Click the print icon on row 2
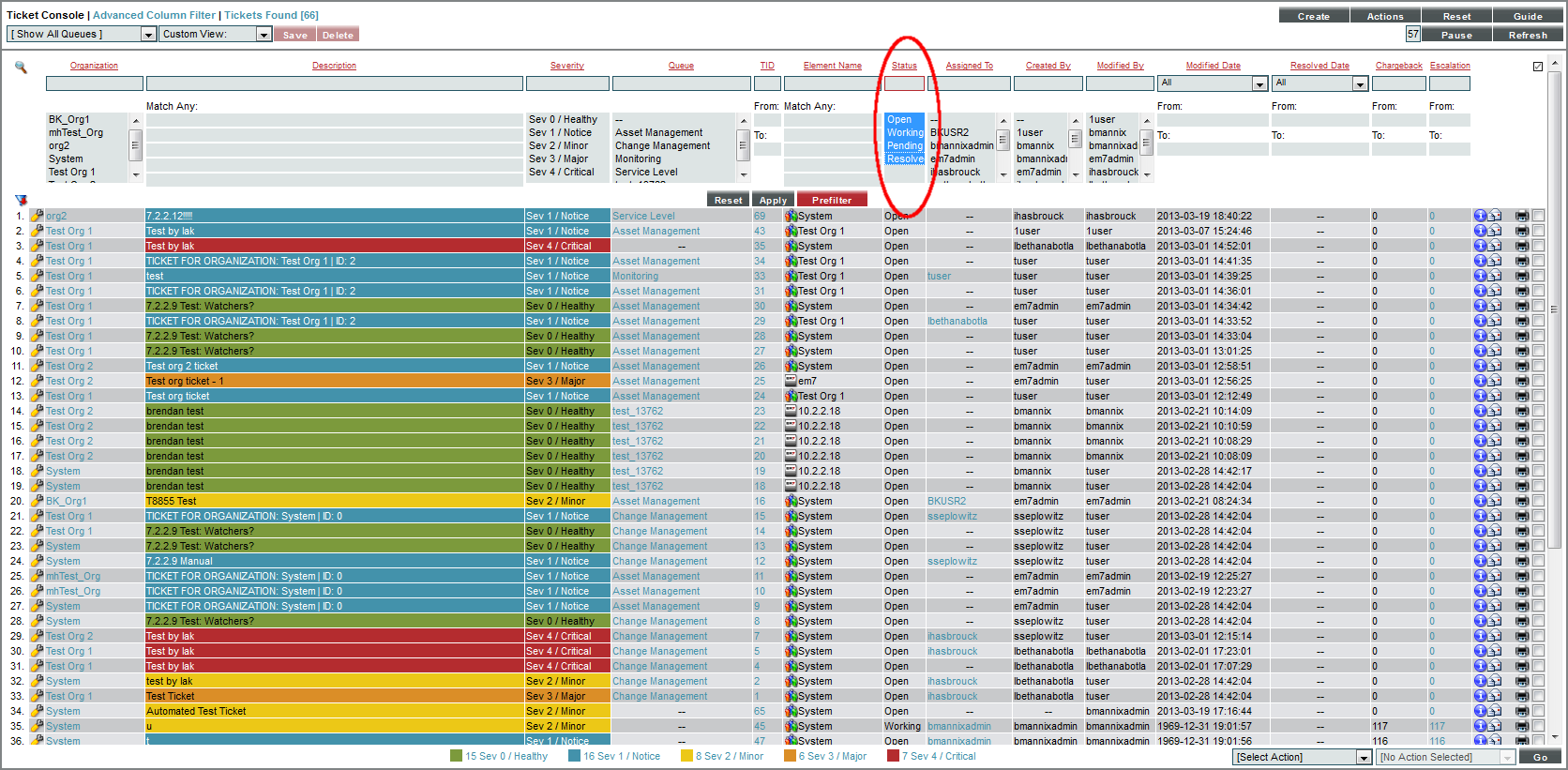The height and width of the screenshot is (770, 1568). click(x=1521, y=231)
